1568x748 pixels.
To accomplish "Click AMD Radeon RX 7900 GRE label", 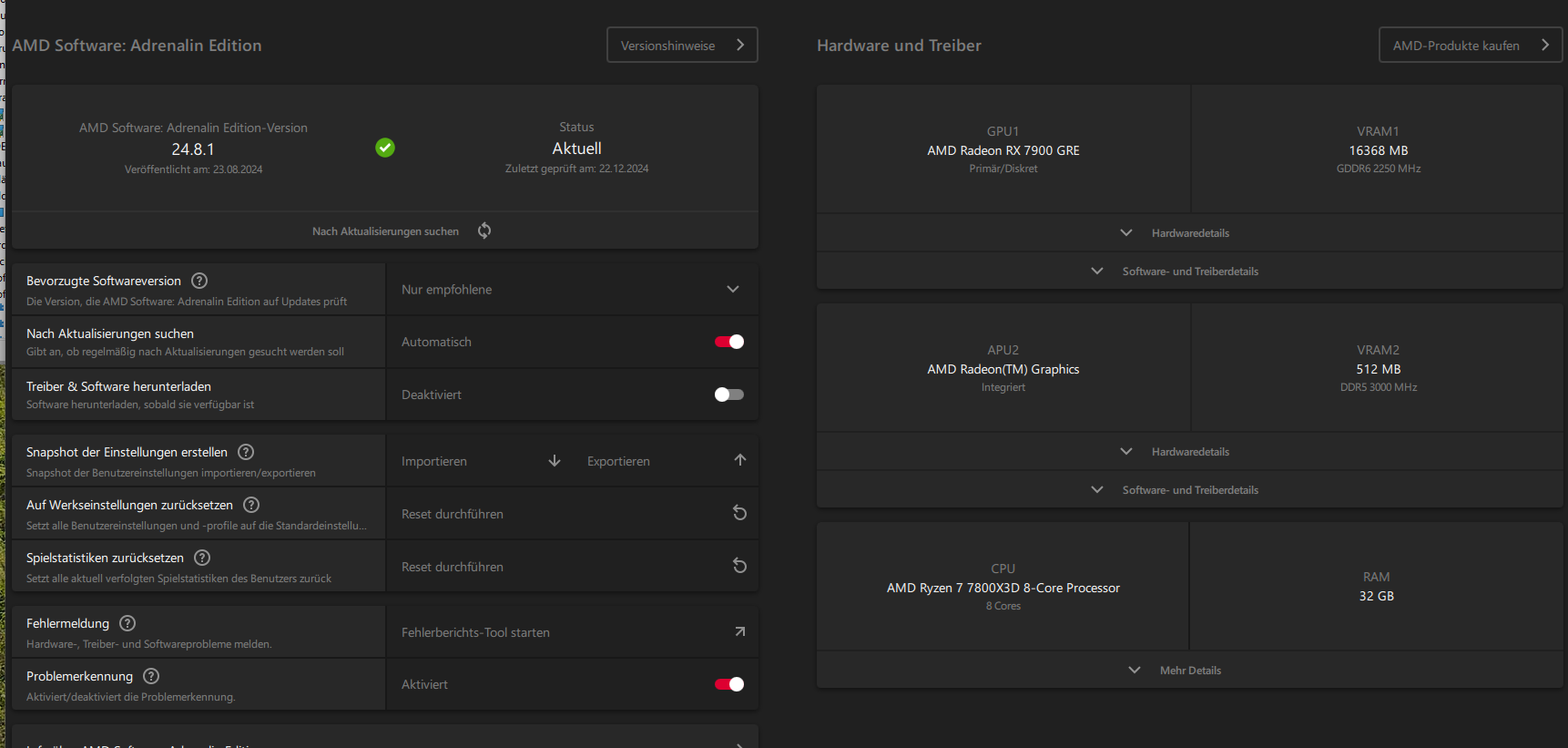I will click(1003, 150).
